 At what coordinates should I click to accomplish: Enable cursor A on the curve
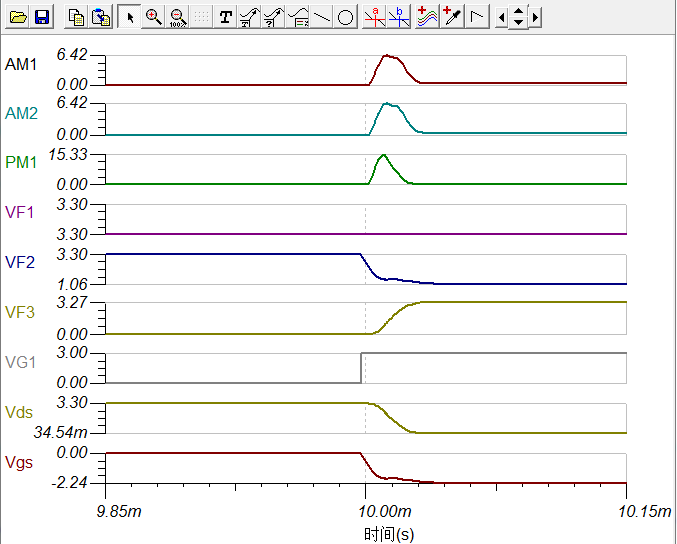point(375,17)
